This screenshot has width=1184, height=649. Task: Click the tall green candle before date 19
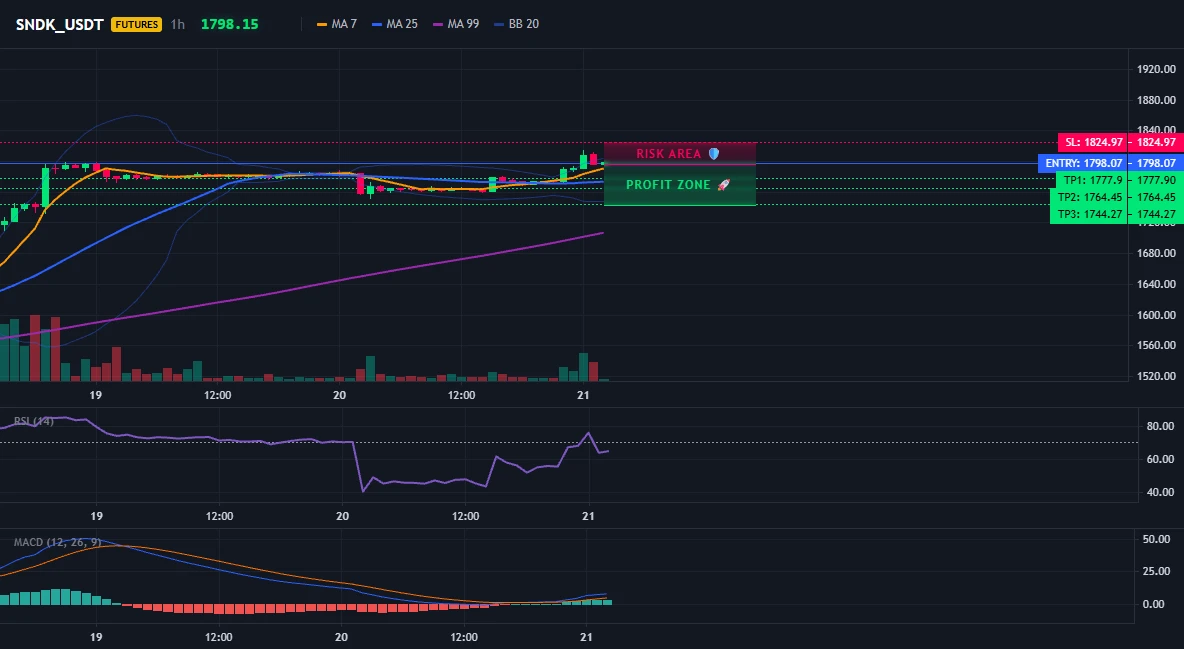(45, 186)
